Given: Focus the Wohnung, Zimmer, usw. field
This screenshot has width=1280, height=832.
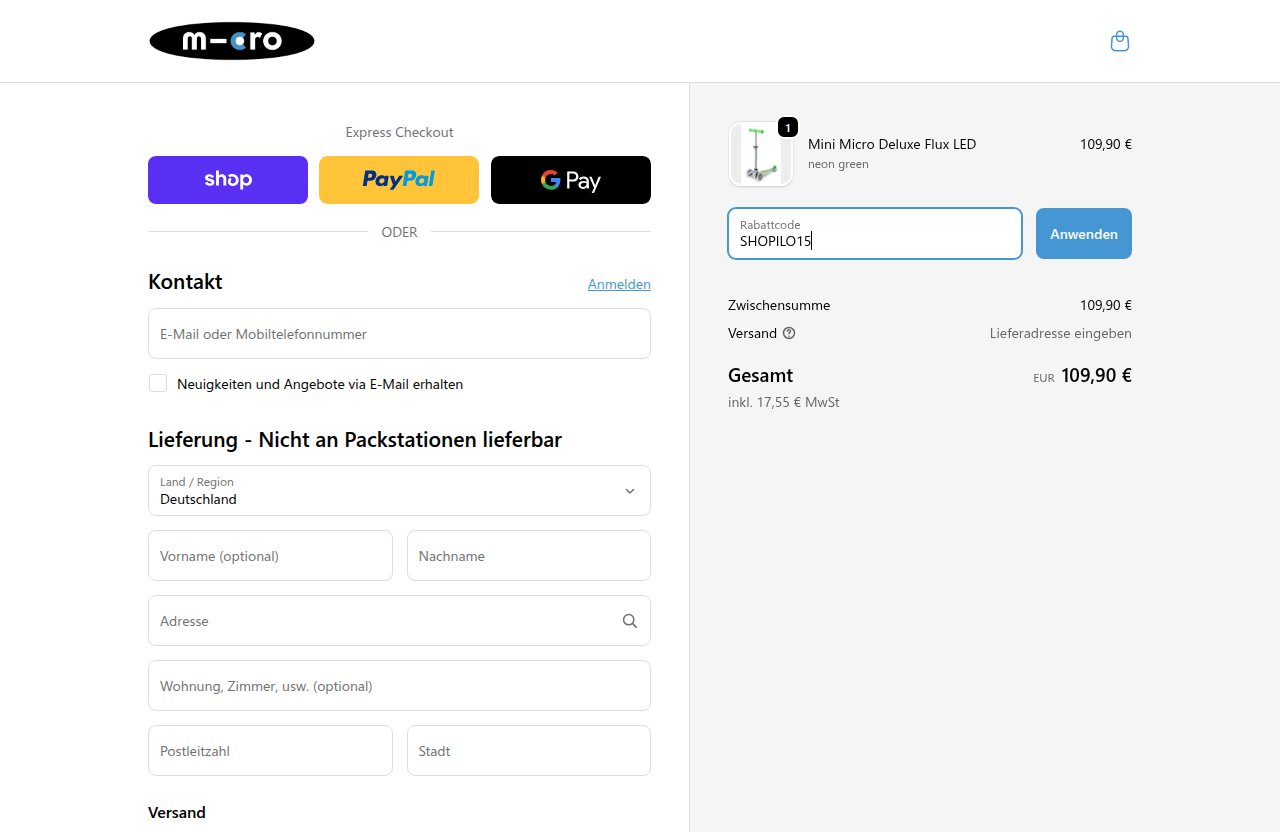Looking at the screenshot, I should tap(399, 686).
